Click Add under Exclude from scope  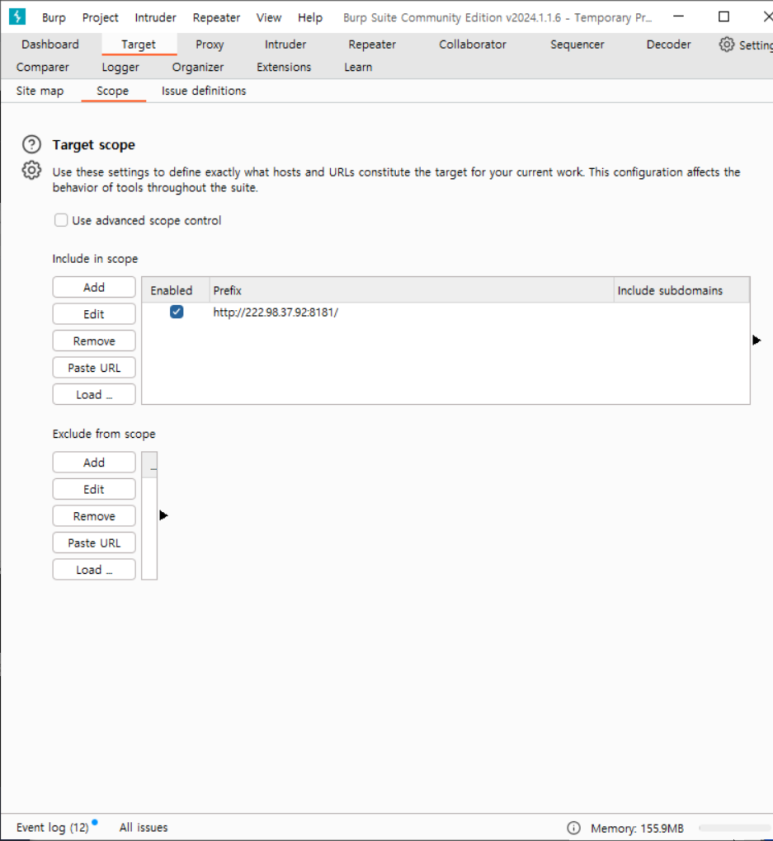(x=94, y=462)
